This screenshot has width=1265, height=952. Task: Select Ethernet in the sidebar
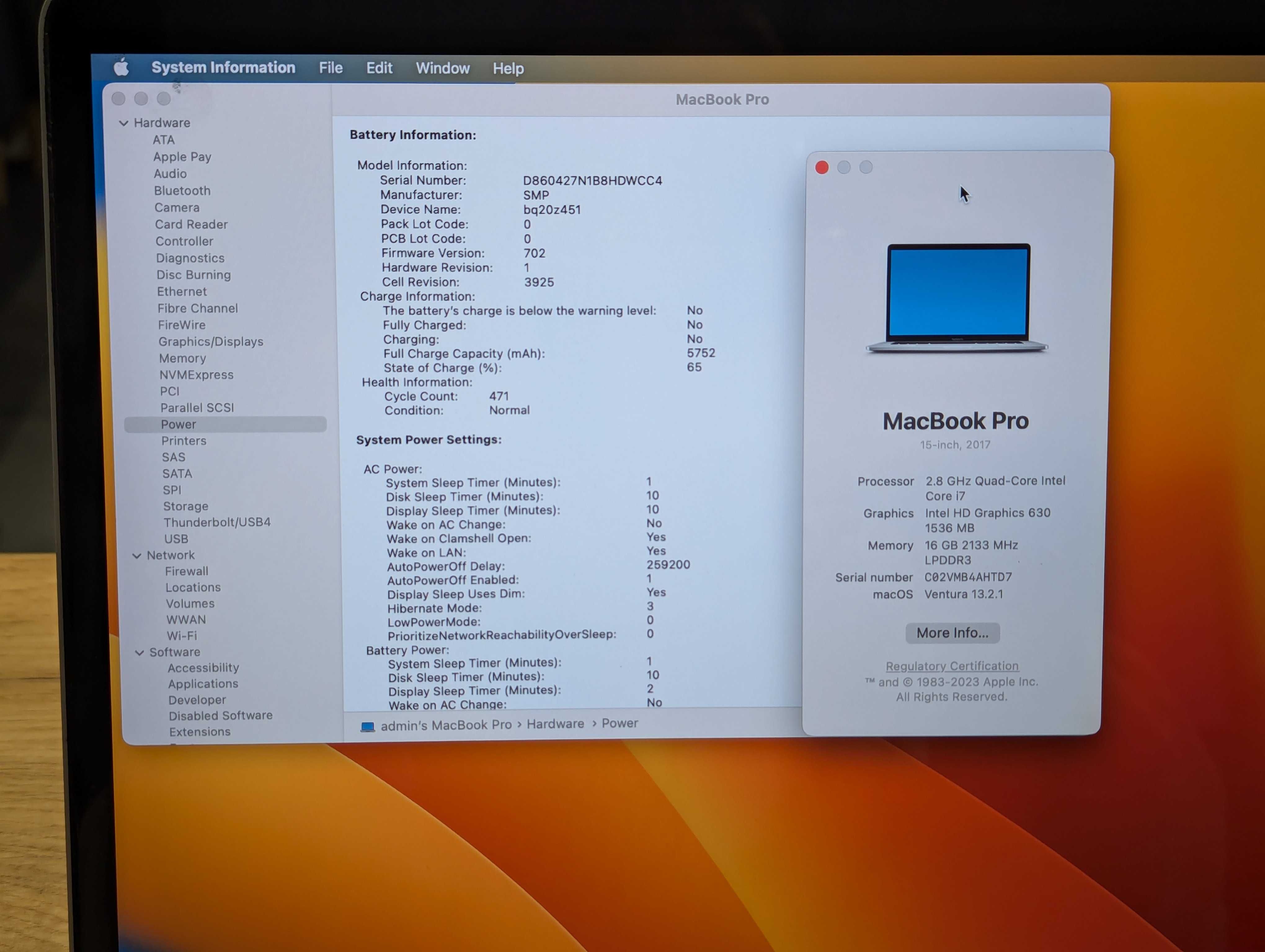(x=182, y=291)
